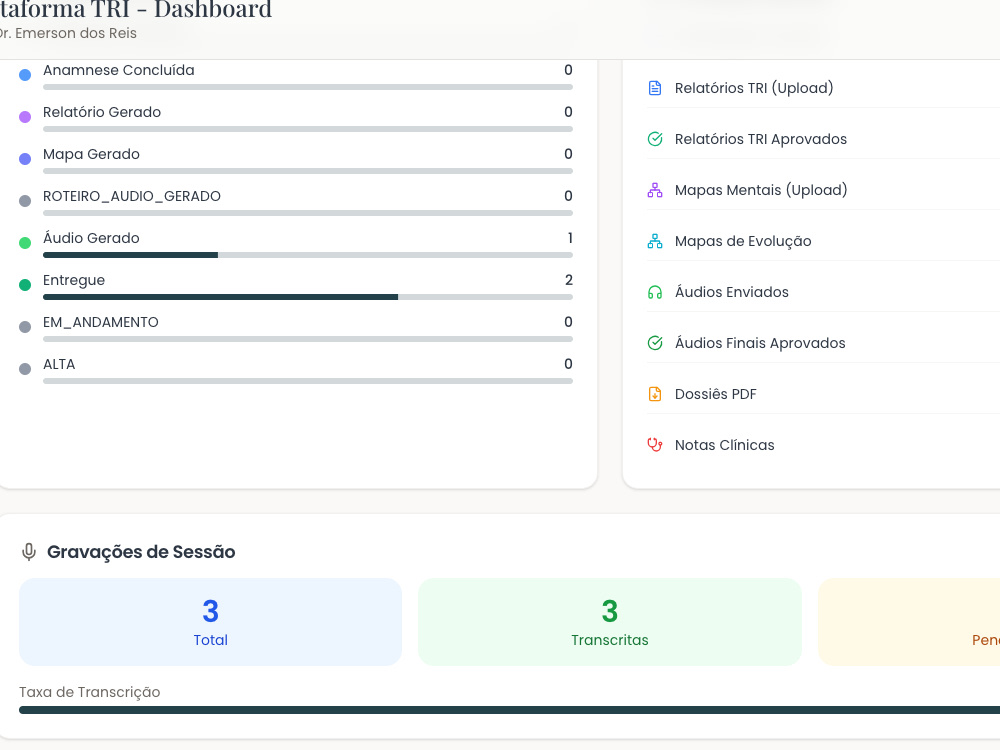Image resolution: width=1000 pixels, height=750 pixels.
Task: Click the ALTA count value 0
Action: coord(568,364)
